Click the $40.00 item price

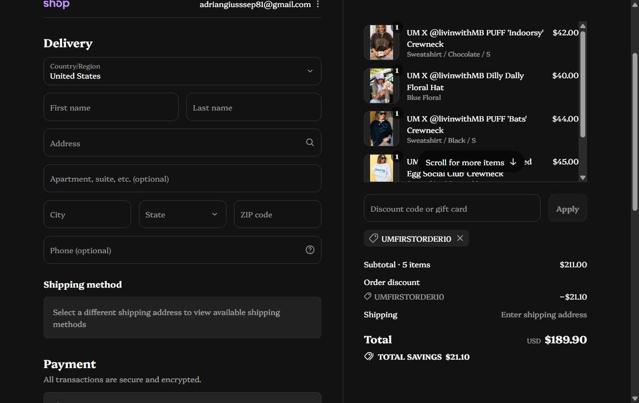click(565, 75)
